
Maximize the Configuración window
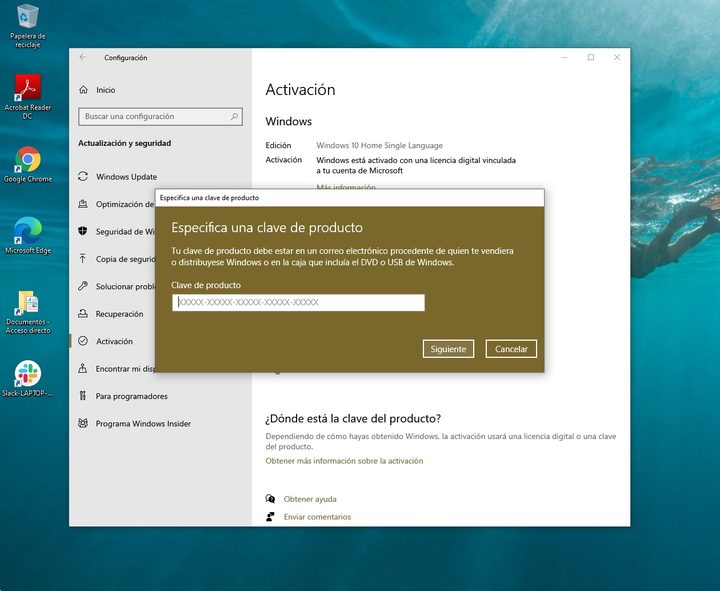click(591, 57)
